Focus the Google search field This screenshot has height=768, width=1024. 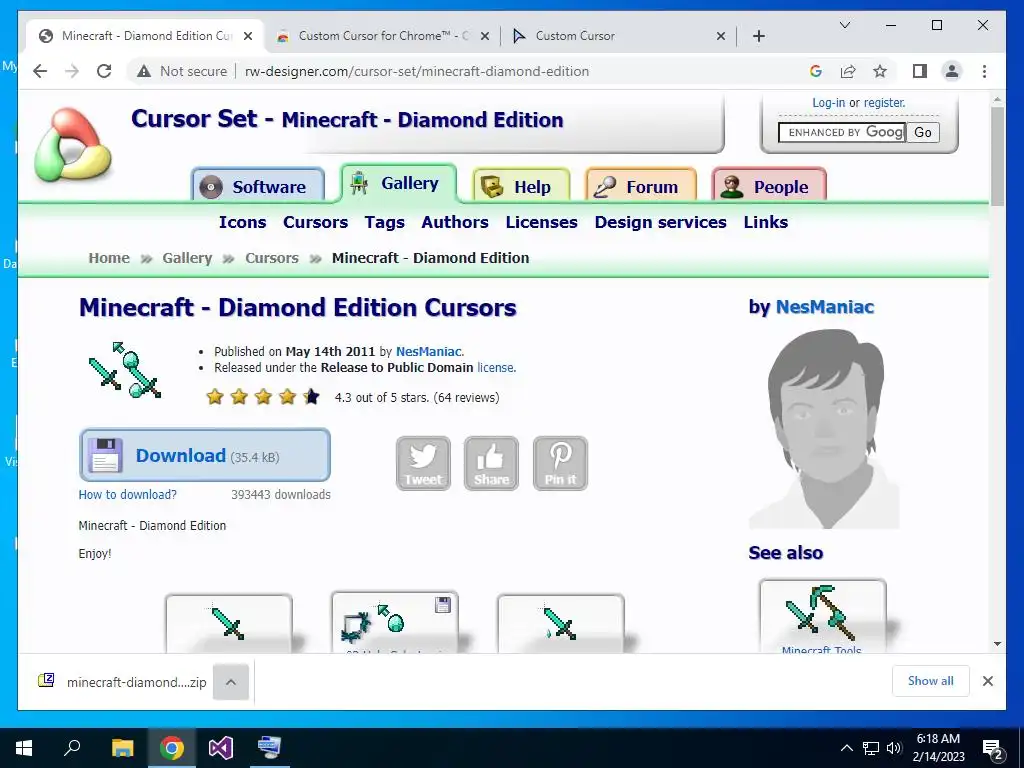click(x=842, y=133)
